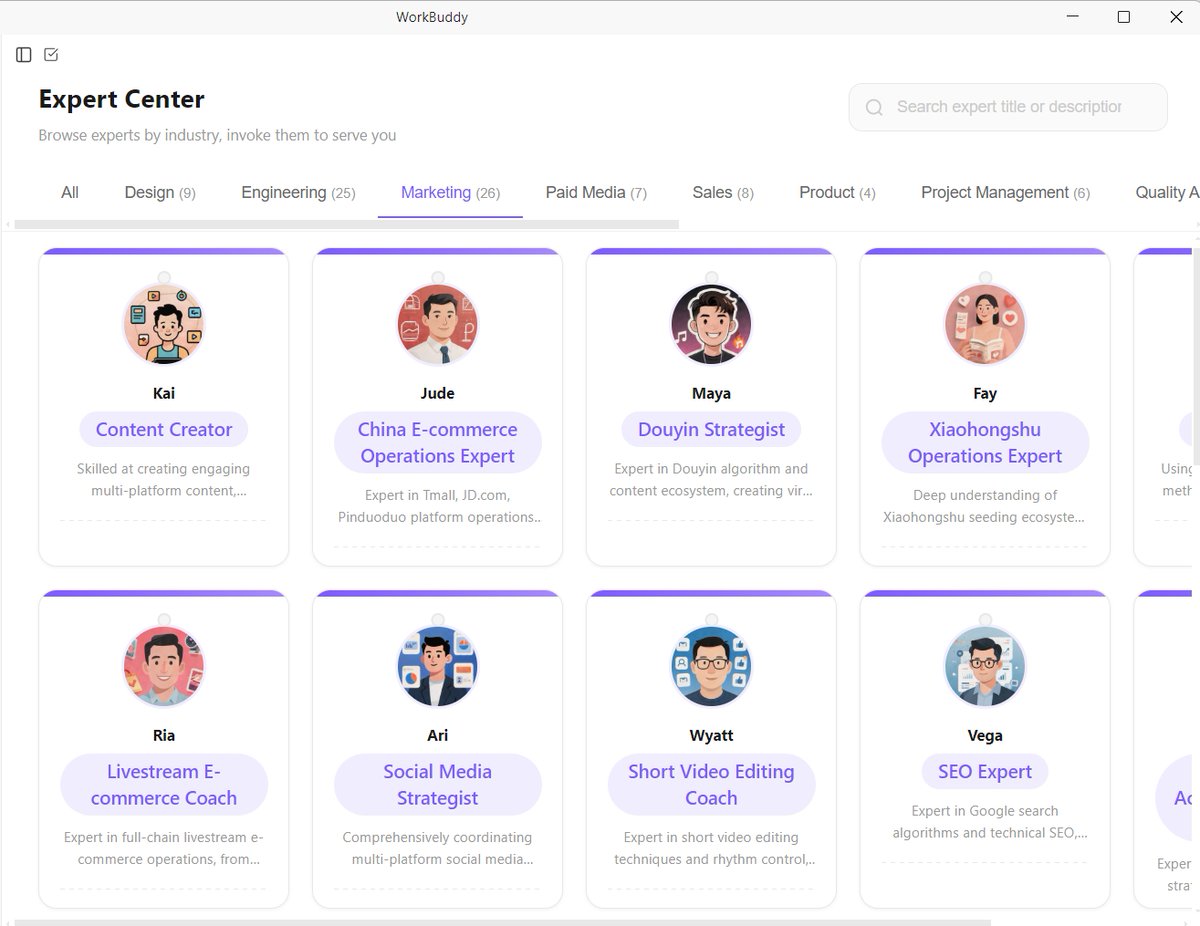
Task: Switch to the Engineering tab
Action: tap(298, 192)
